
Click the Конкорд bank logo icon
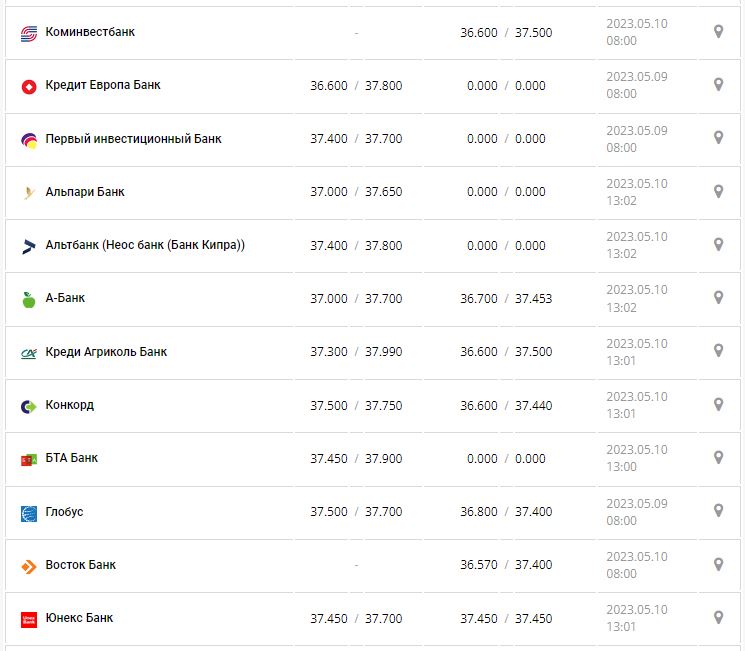[x=29, y=406]
